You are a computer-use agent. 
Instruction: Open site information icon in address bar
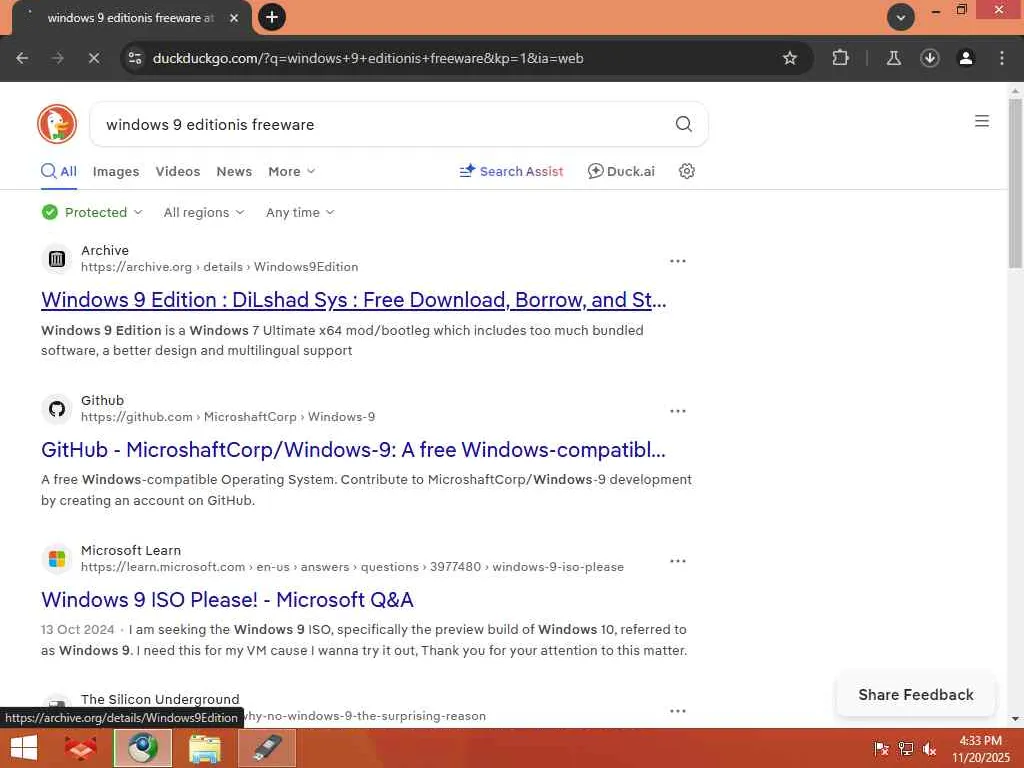(135, 58)
